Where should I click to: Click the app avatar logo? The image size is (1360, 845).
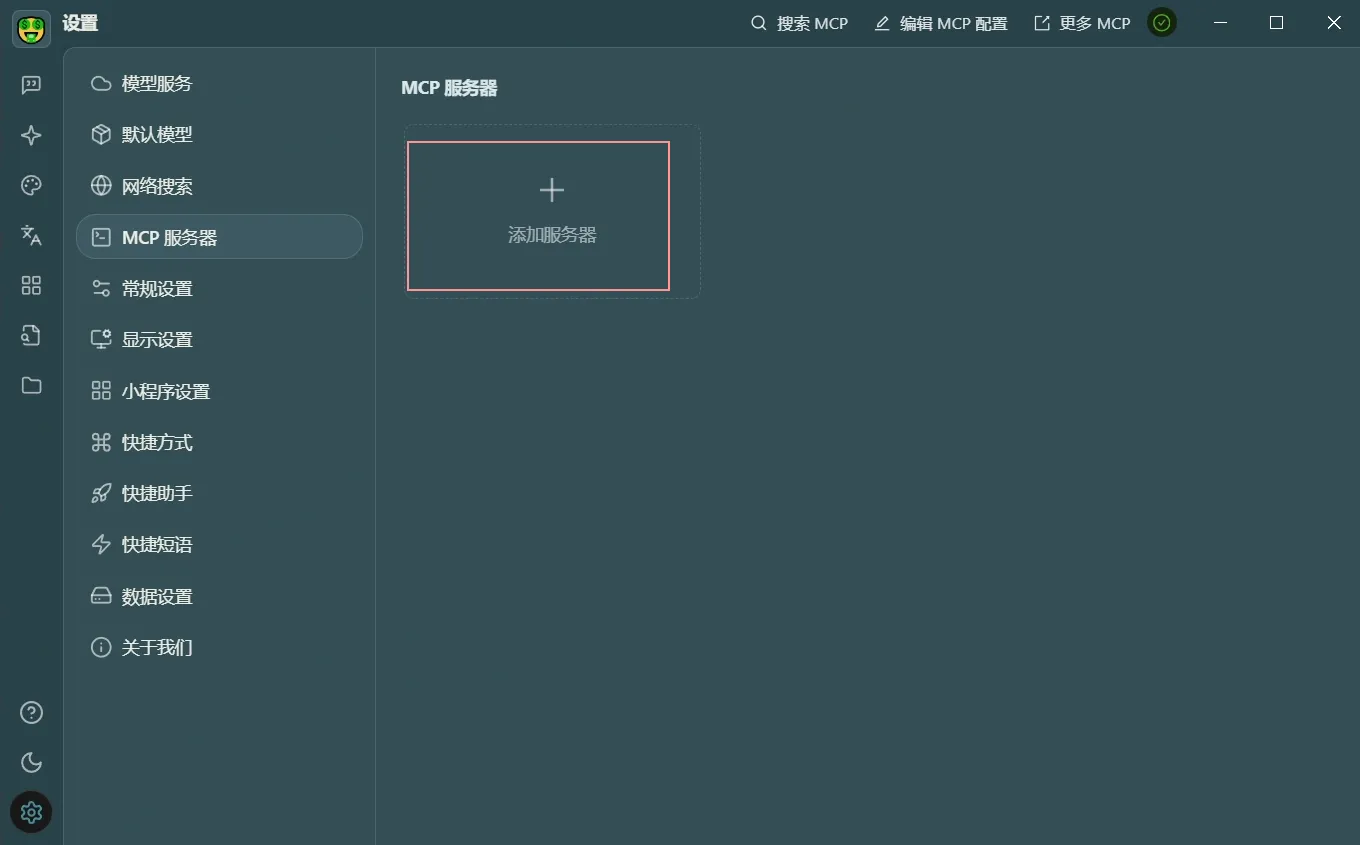(x=31, y=28)
